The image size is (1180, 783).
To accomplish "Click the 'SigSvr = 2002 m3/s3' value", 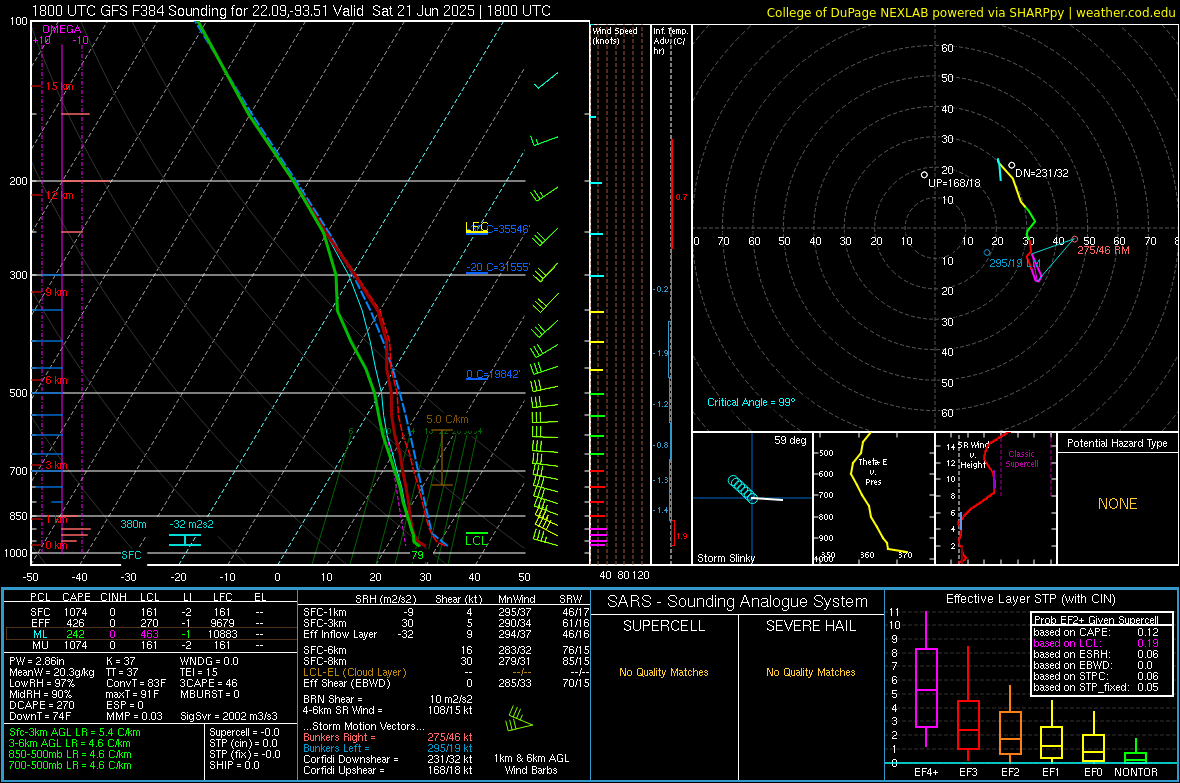I will pos(229,716).
